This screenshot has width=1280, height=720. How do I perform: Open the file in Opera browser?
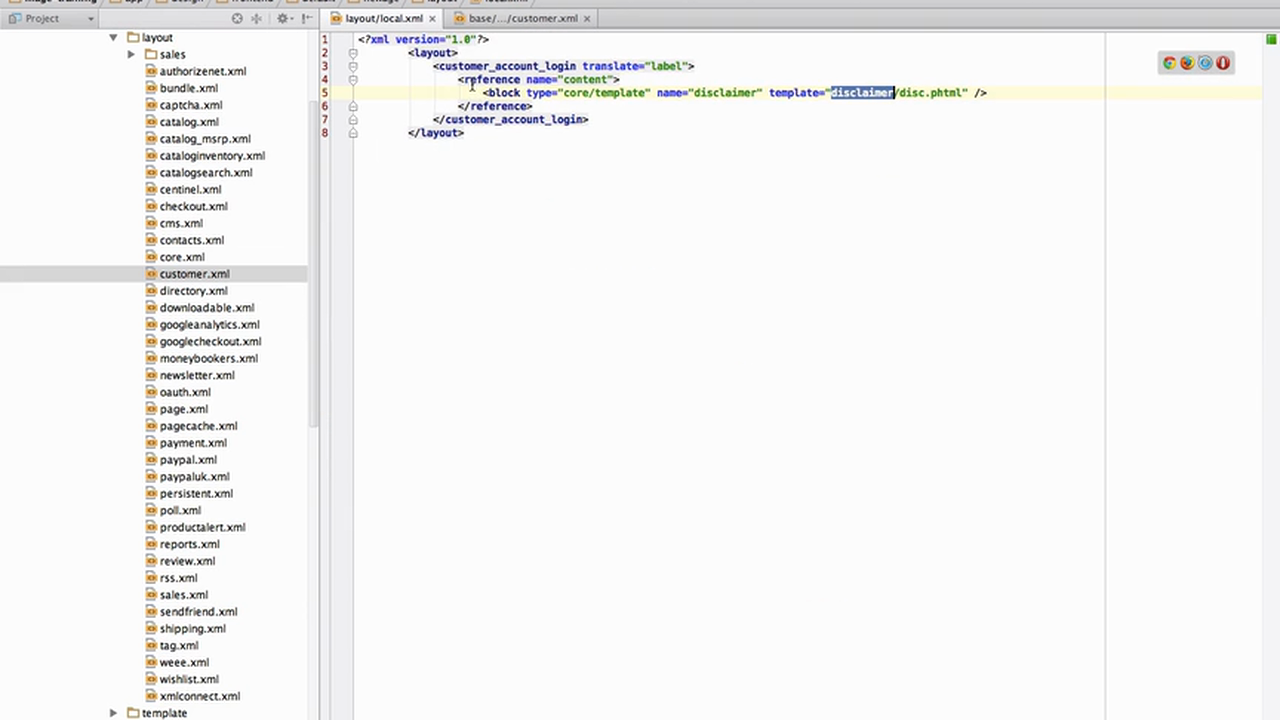[1223, 62]
